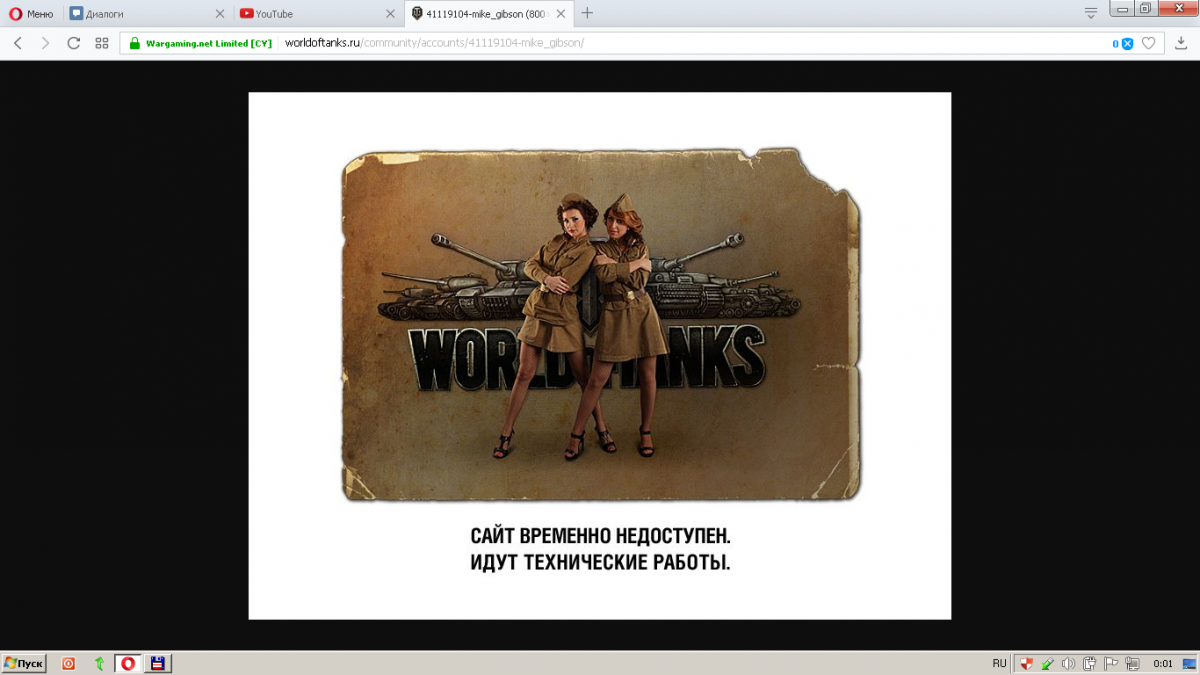The height and width of the screenshot is (675, 1200).
Task: Add page to bookmarks with heart icon
Action: click(x=1149, y=43)
